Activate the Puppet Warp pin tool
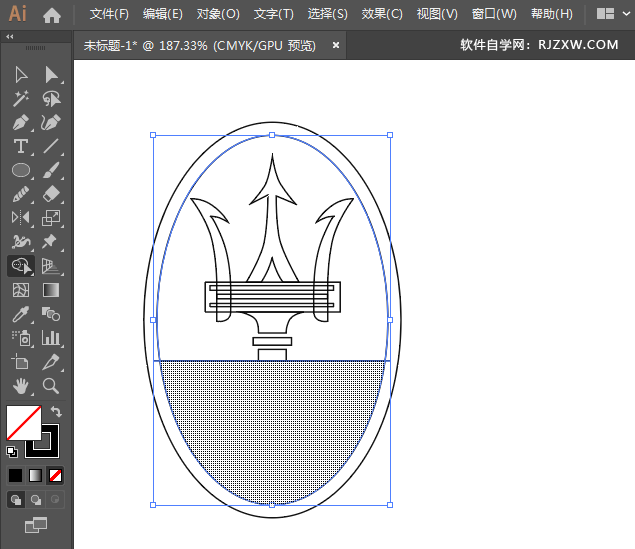This screenshot has width=635, height=549. [x=49, y=241]
